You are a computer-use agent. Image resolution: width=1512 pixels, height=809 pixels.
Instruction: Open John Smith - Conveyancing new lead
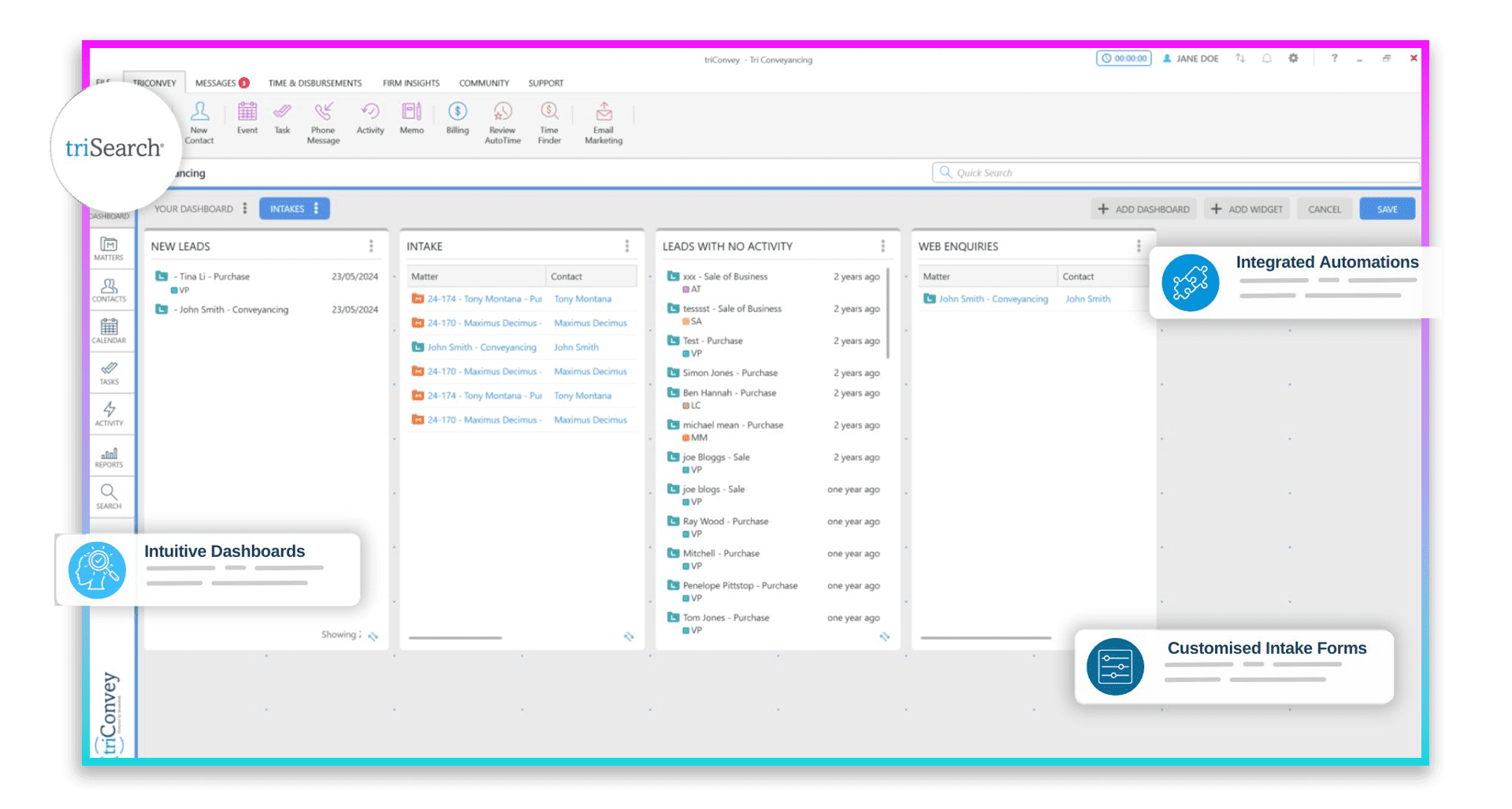pos(233,310)
